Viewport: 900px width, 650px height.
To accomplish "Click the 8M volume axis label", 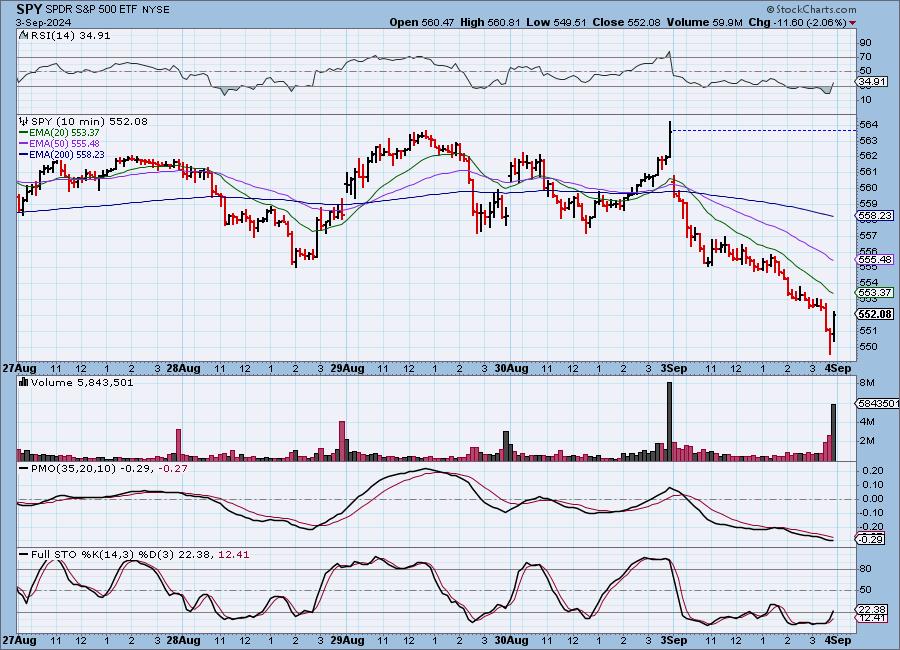I will tap(867, 383).
